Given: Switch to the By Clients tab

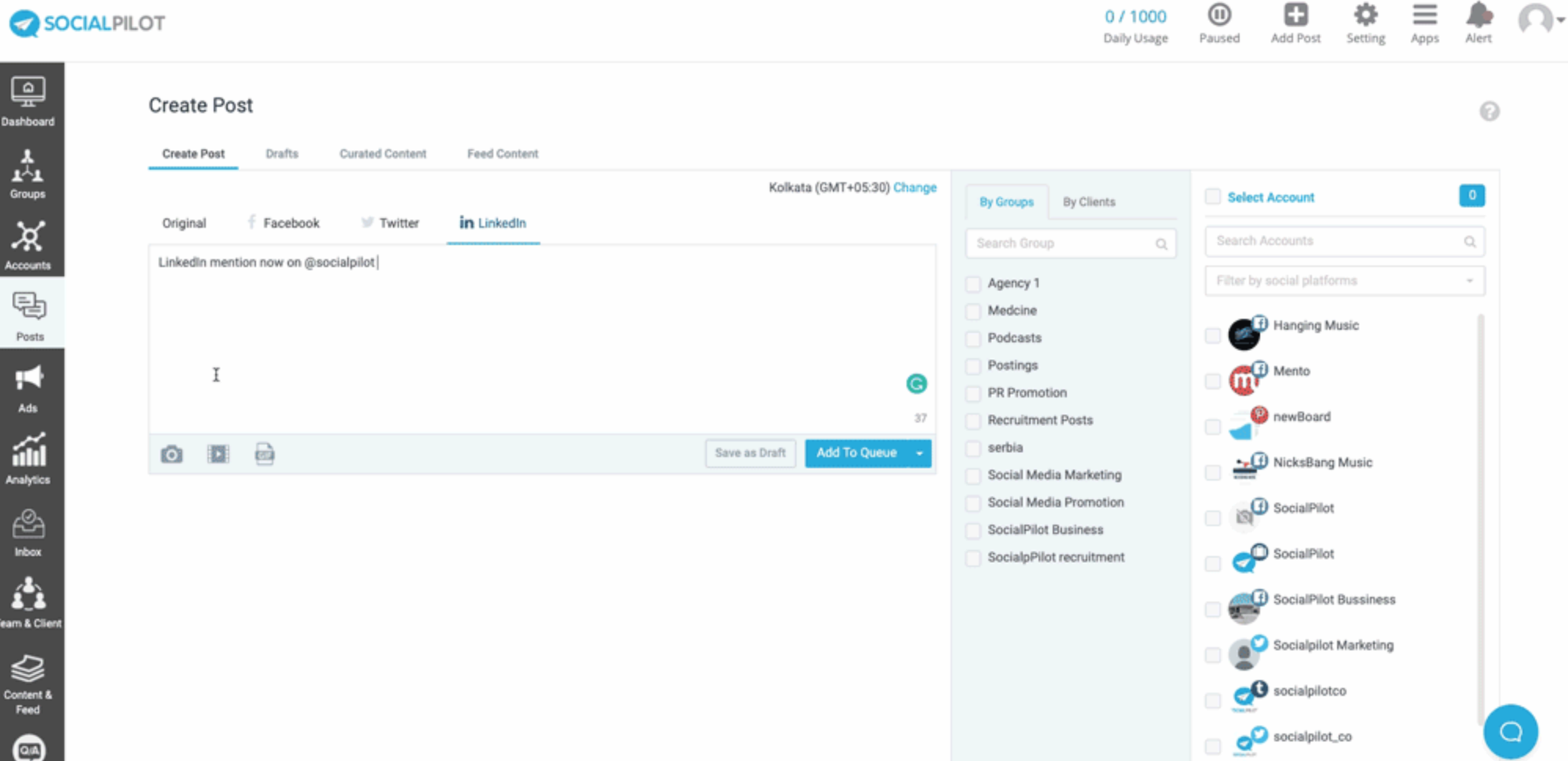Looking at the screenshot, I should 1089,202.
